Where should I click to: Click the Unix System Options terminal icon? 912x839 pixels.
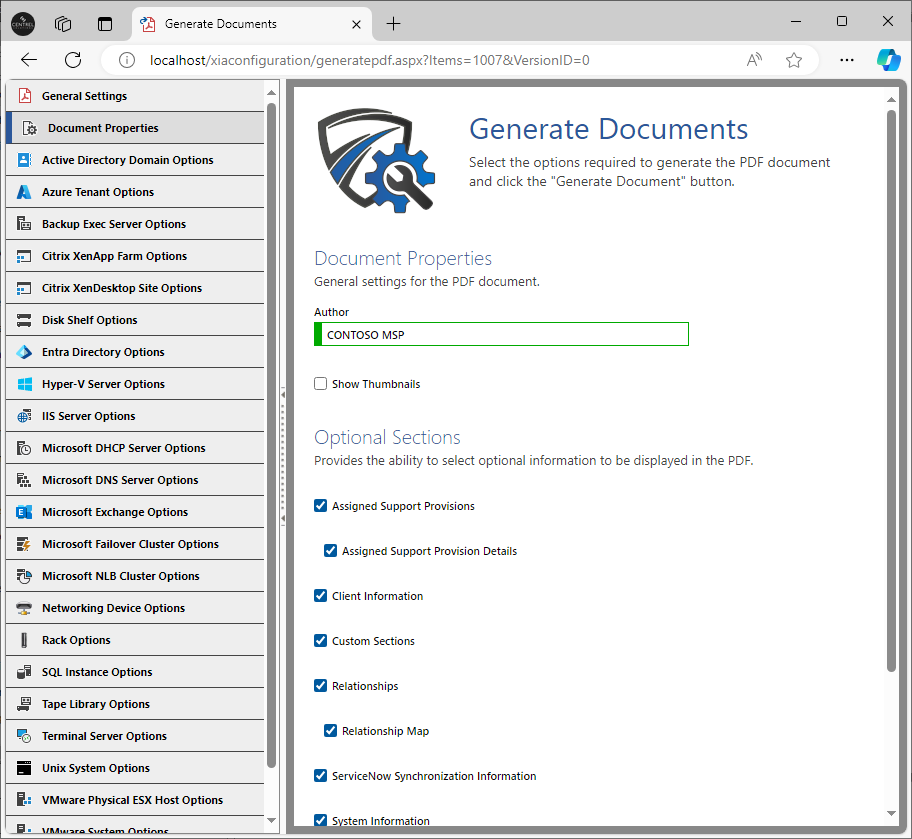coord(24,768)
